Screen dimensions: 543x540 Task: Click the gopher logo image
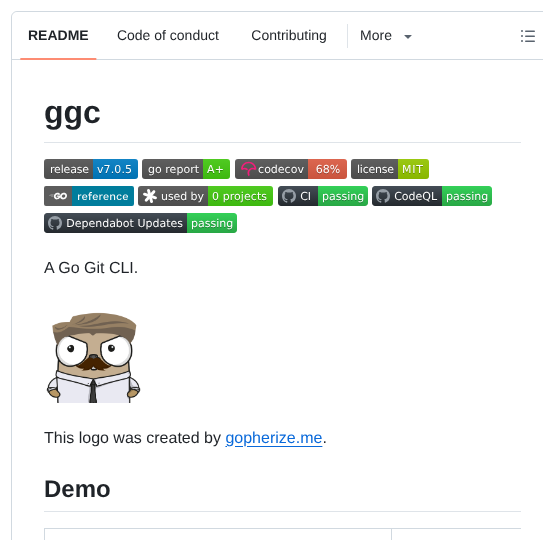coord(94,358)
